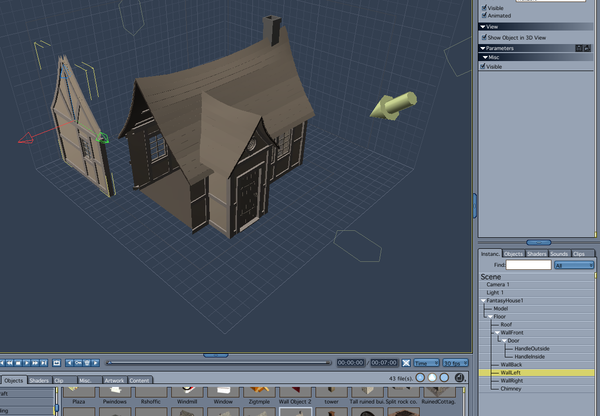Jump to the end of the animation
Viewport: 600px width, 416px height.
click(44, 363)
